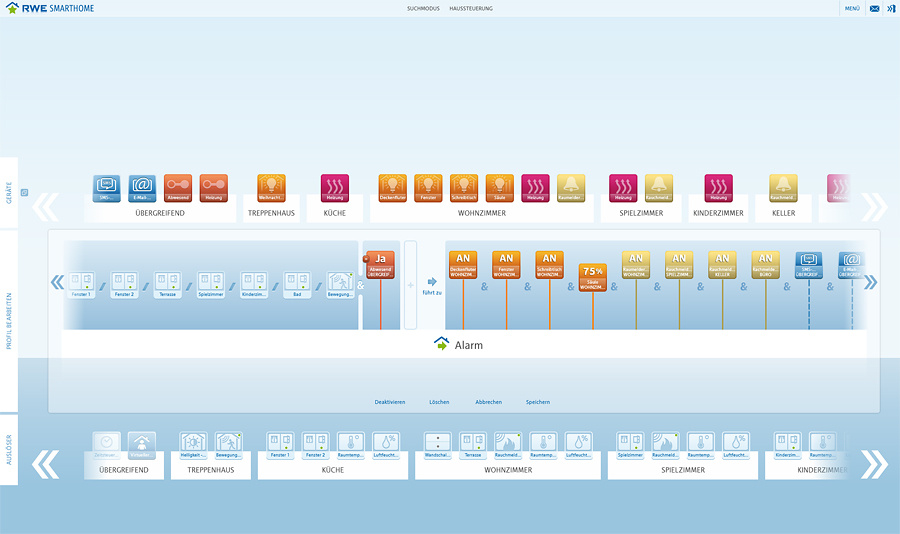Open the Haussteuerung menu item
Viewport: 900px width, 534px height.
coord(471,9)
